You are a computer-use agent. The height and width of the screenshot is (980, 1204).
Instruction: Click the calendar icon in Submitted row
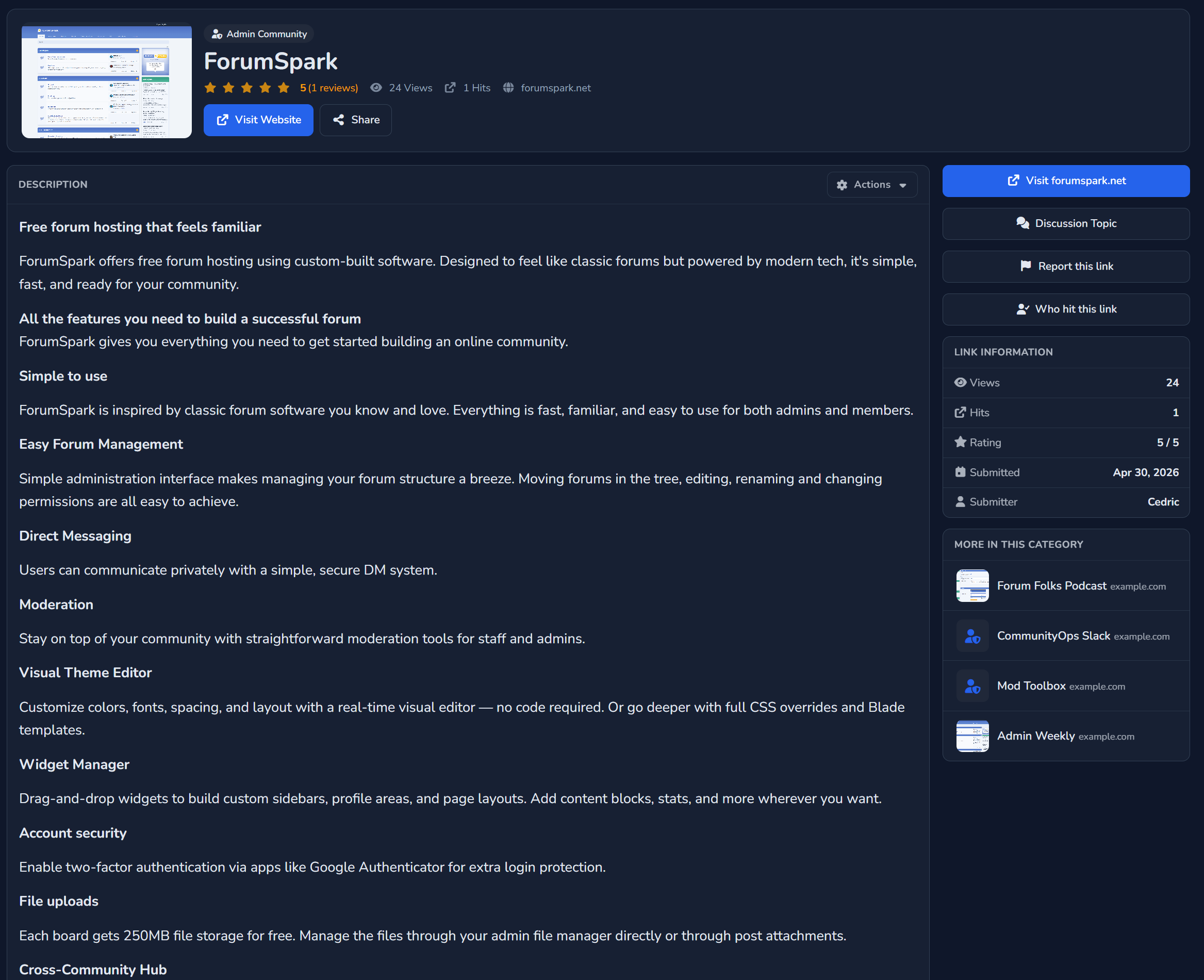click(960, 472)
